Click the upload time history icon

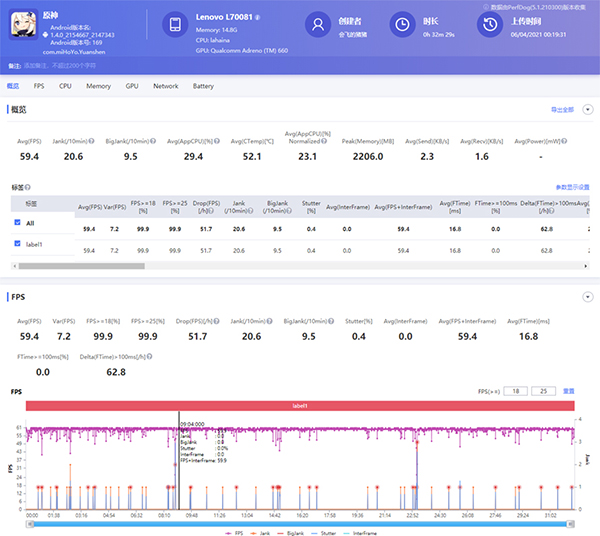point(490,24)
